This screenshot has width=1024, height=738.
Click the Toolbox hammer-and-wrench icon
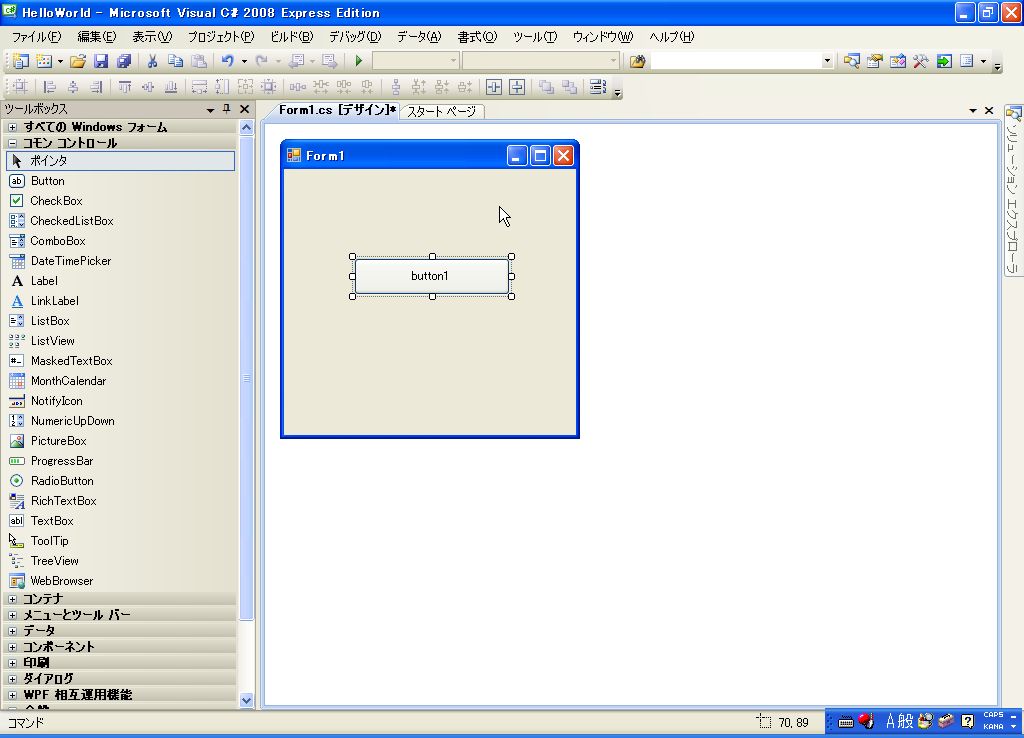tap(921, 61)
